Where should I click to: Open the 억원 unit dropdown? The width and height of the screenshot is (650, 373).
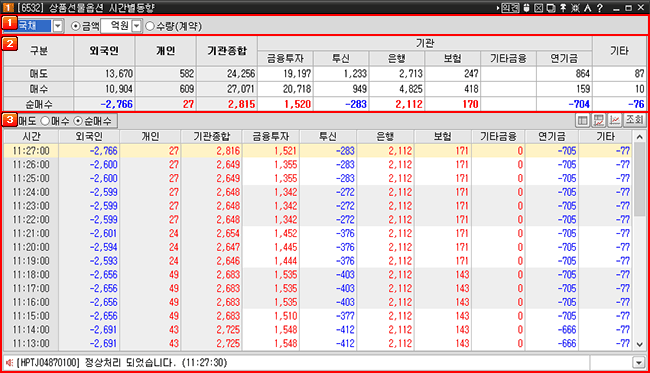(x=136, y=26)
